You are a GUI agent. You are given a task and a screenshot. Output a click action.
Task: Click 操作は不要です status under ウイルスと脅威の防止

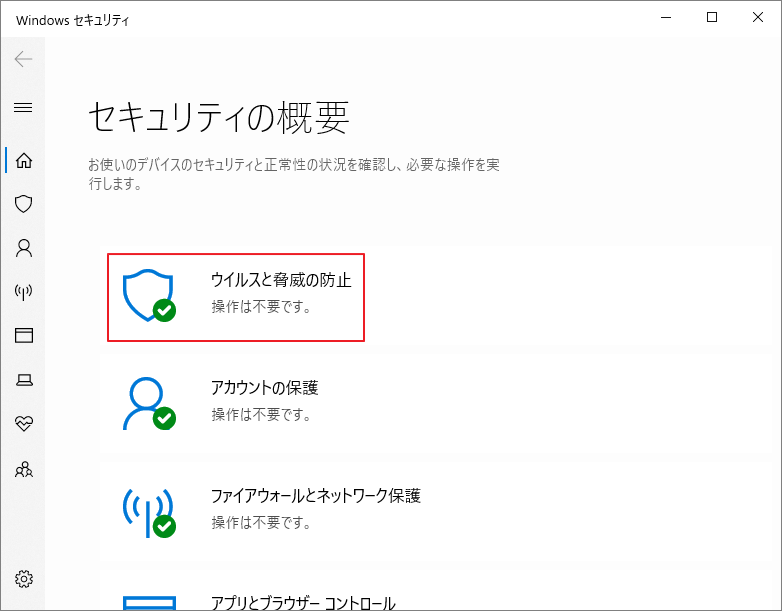click(261, 306)
